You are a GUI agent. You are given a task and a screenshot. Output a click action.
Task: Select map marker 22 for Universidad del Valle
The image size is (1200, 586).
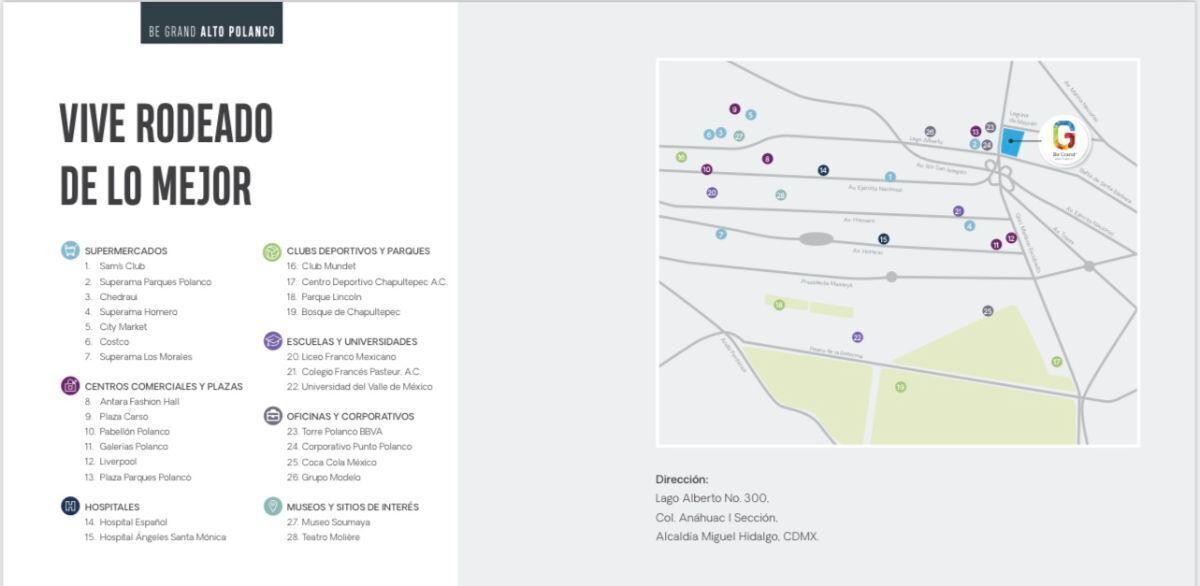pyautogui.click(x=857, y=337)
